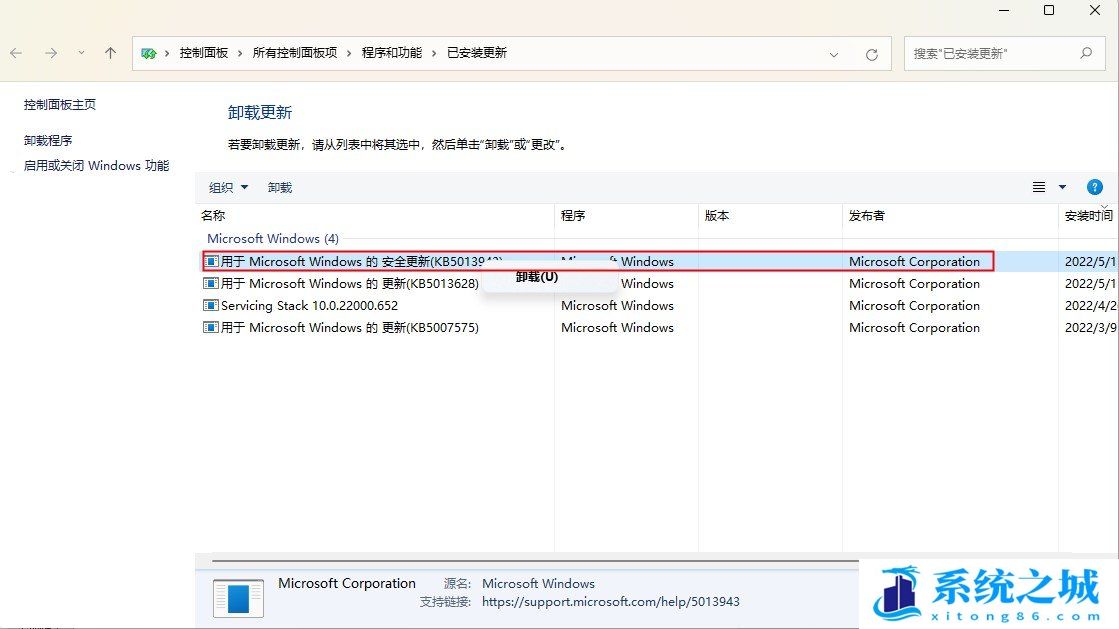1119x629 pixels.
Task: Click 2022/3/9 install date cell
Action: point(1090,328)
